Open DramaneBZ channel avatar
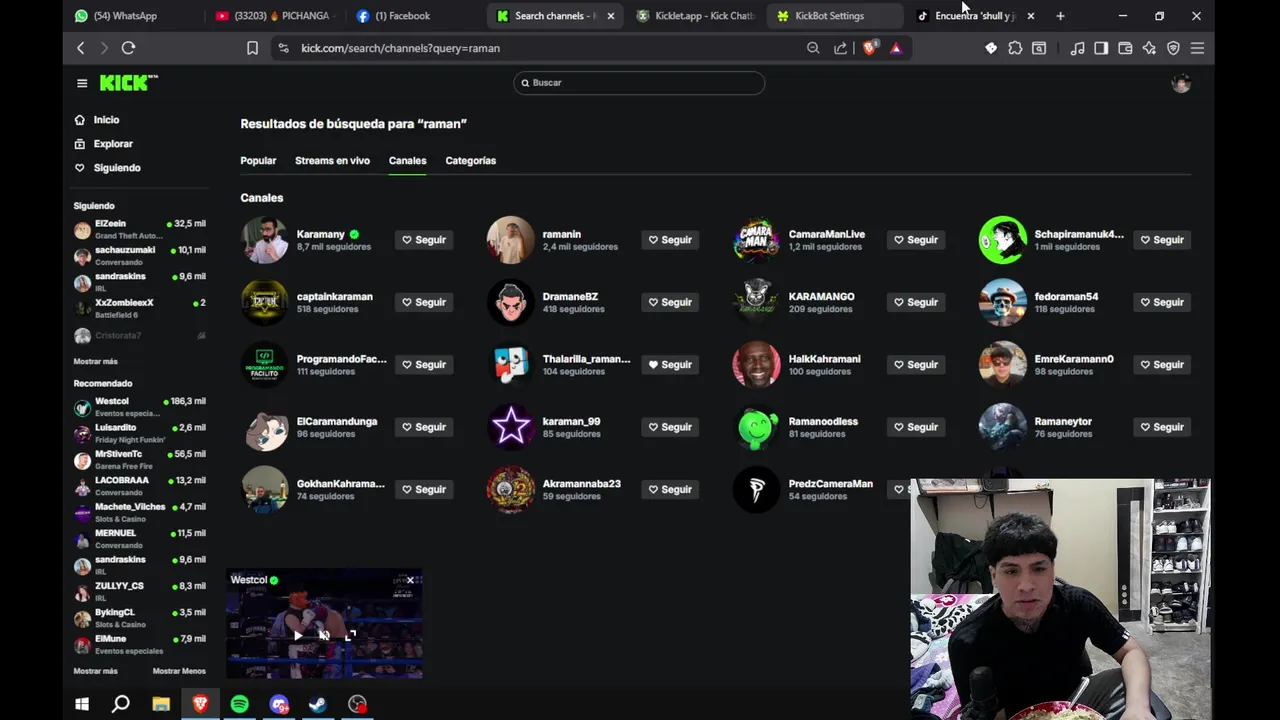Image resolution: width=1280 pixels, height=720 pixels. [511, 302]
